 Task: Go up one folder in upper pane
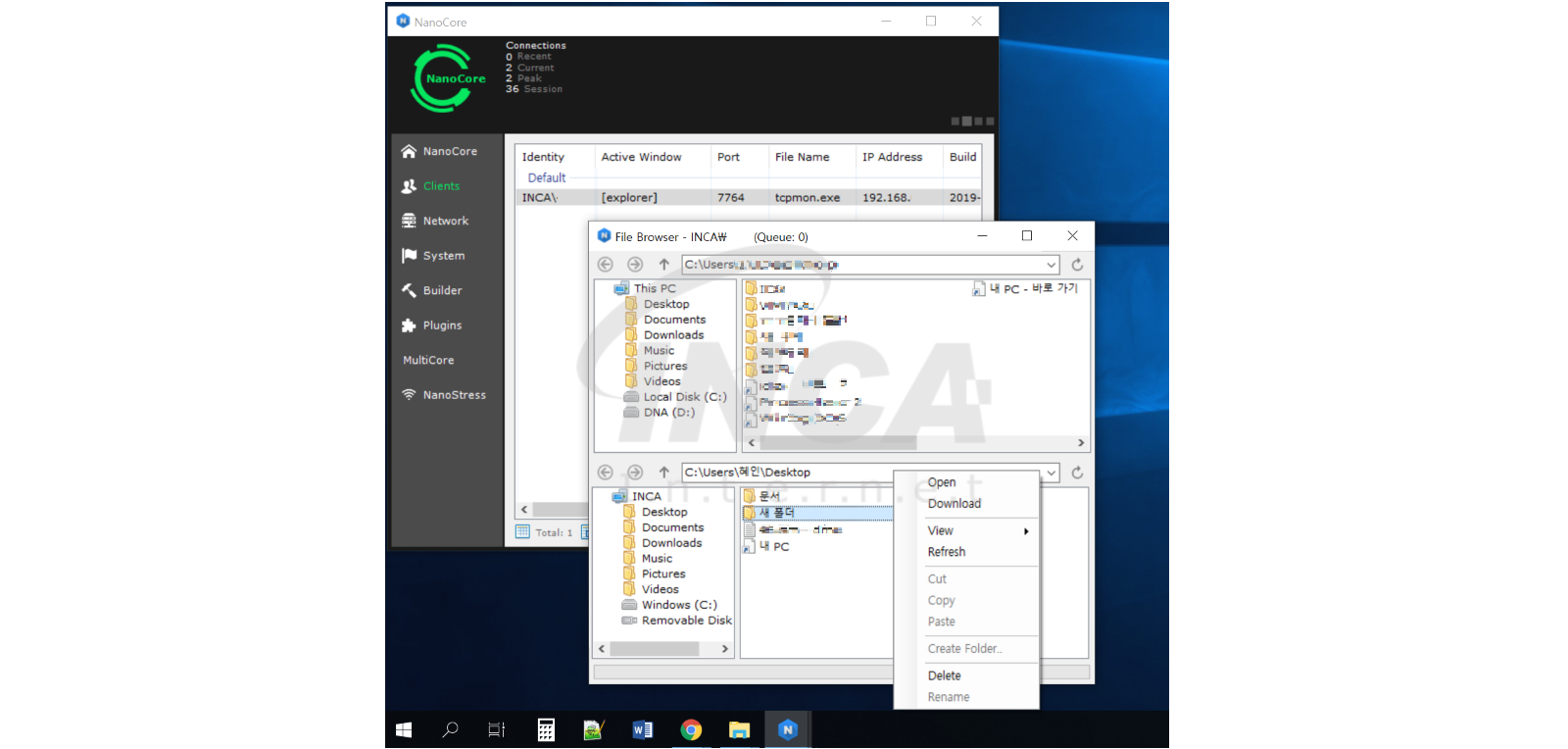pyautogui.click(x=663, y=265)
